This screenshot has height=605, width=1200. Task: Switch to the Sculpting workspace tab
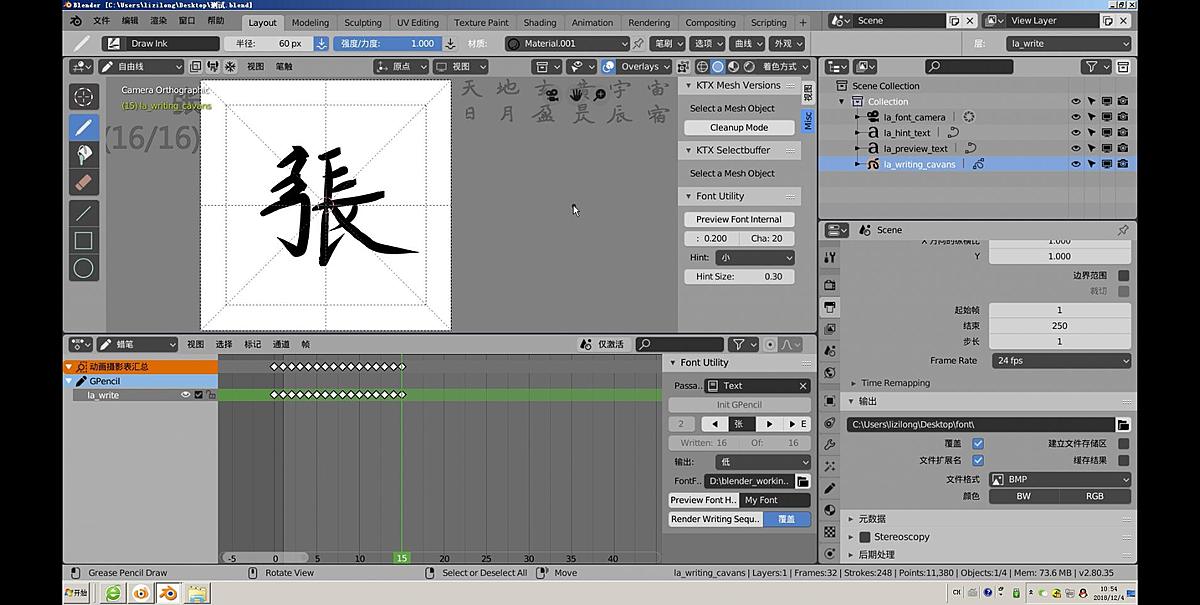tap(362, 22)
